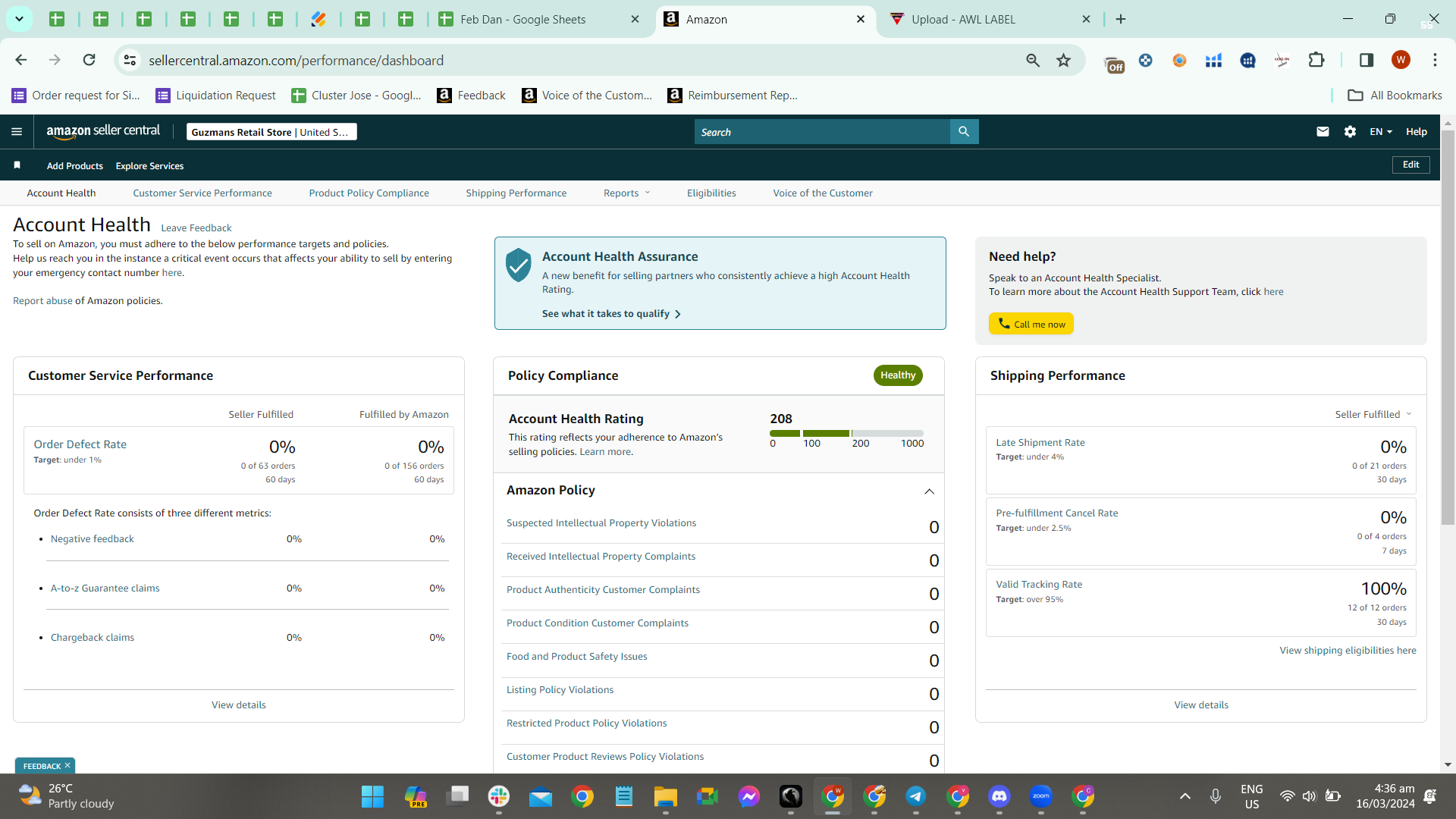This screenshot has height=819, width=1456.
Task: Open the Guzmans Retail Store account switcher
Action: point(271,132)
